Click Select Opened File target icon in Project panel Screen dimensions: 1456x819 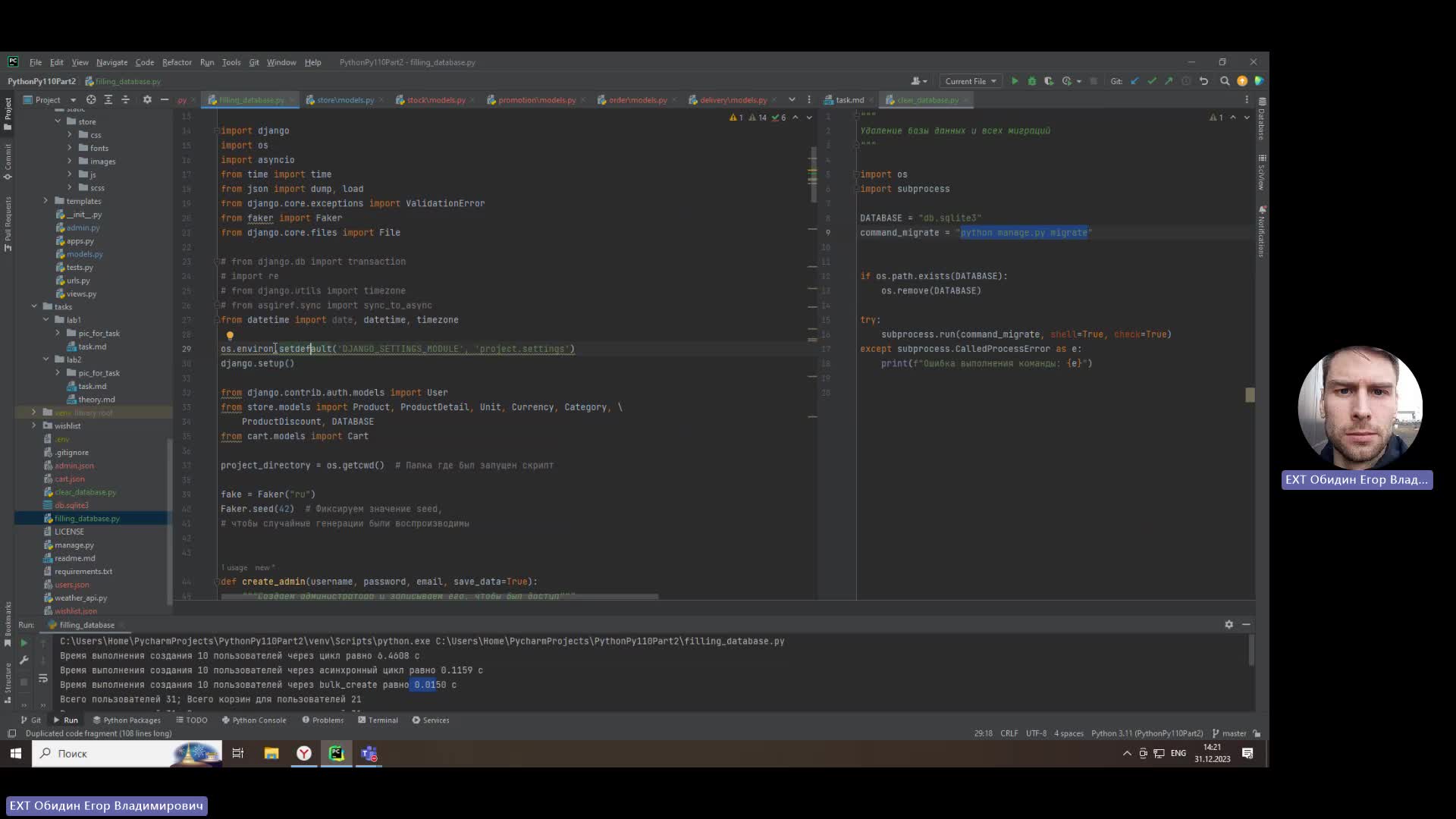click(x=91, y=99)
